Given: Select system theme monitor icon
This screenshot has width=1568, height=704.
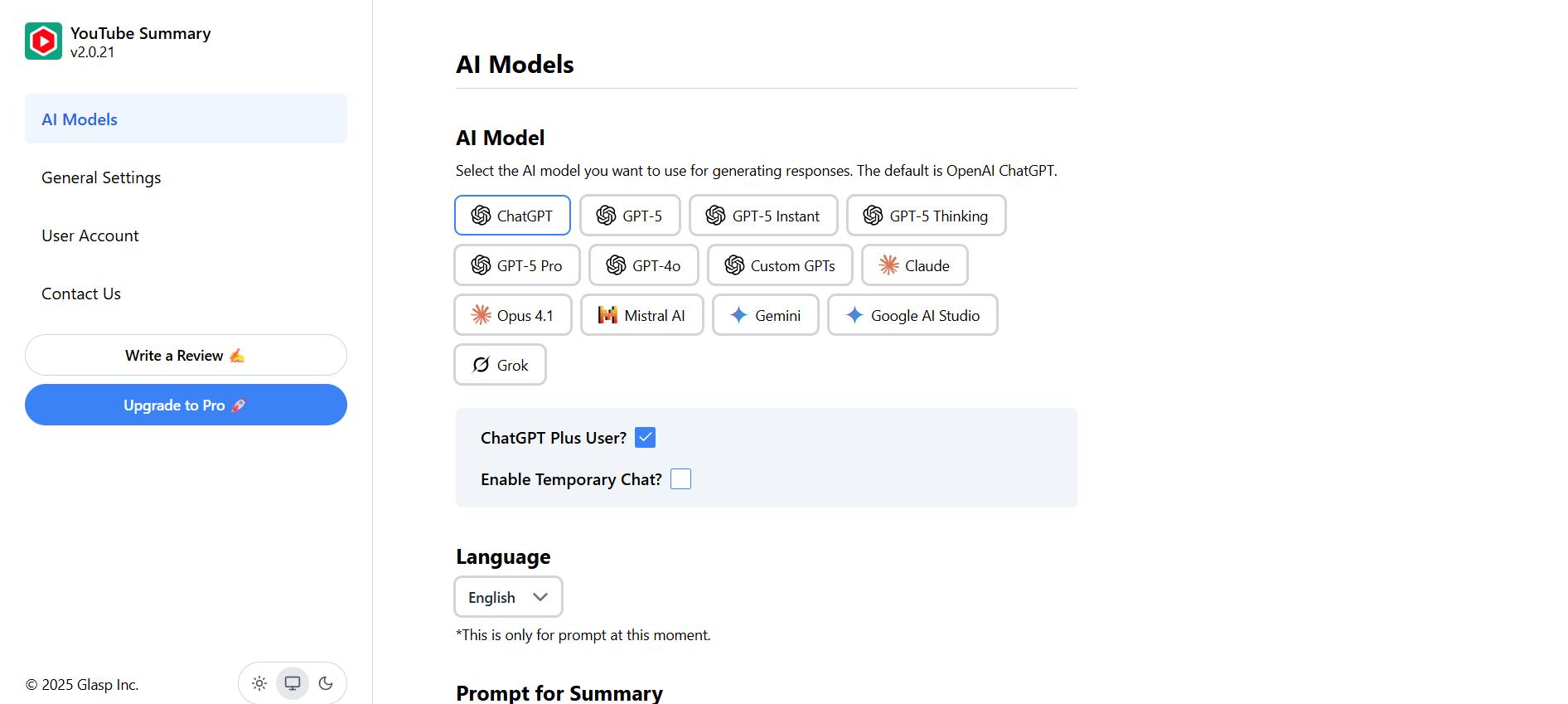Looking at the screenshot, I should (293, 683).
